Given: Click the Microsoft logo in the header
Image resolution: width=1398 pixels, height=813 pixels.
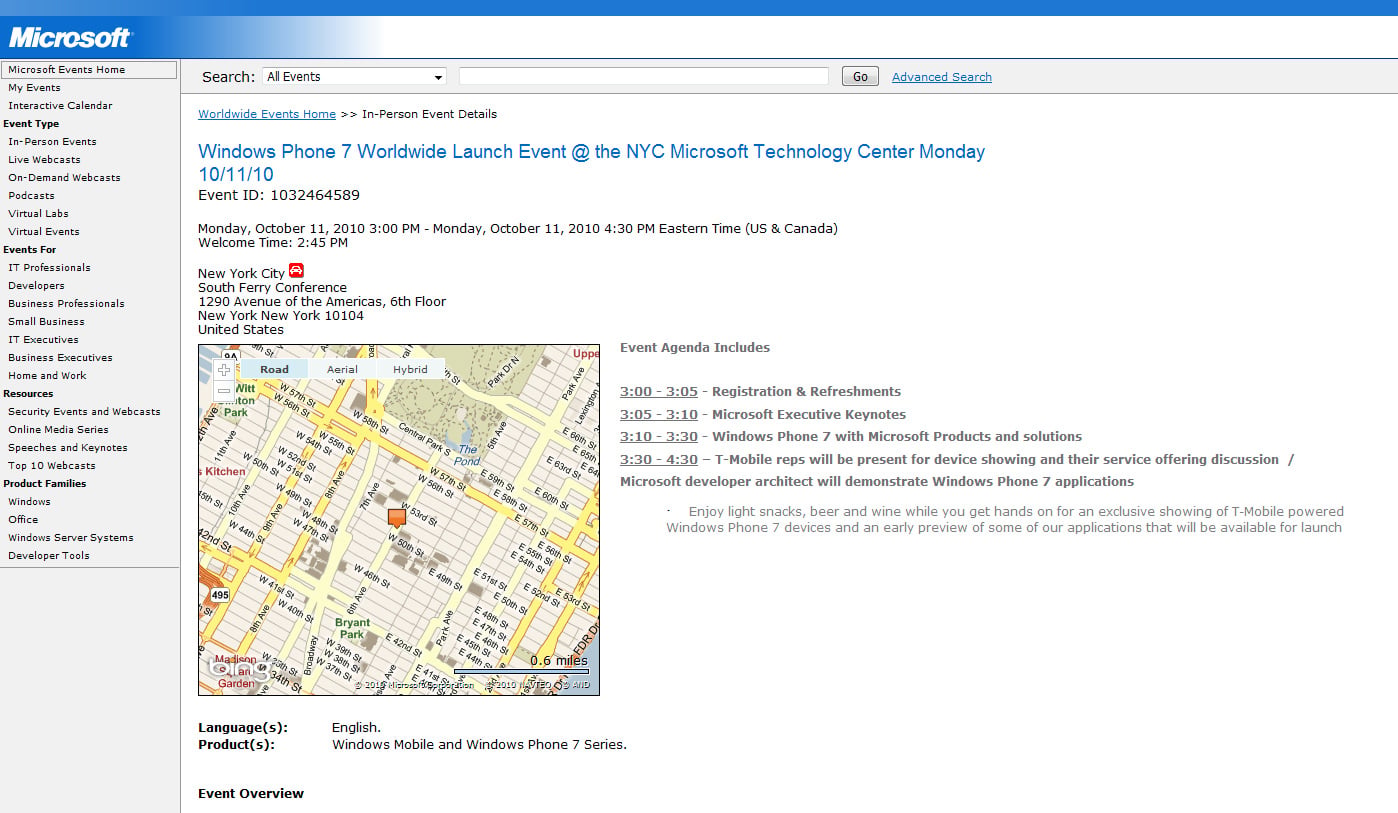Looking at the screenshot, I should pyautogui.click(x=70, y=38).
